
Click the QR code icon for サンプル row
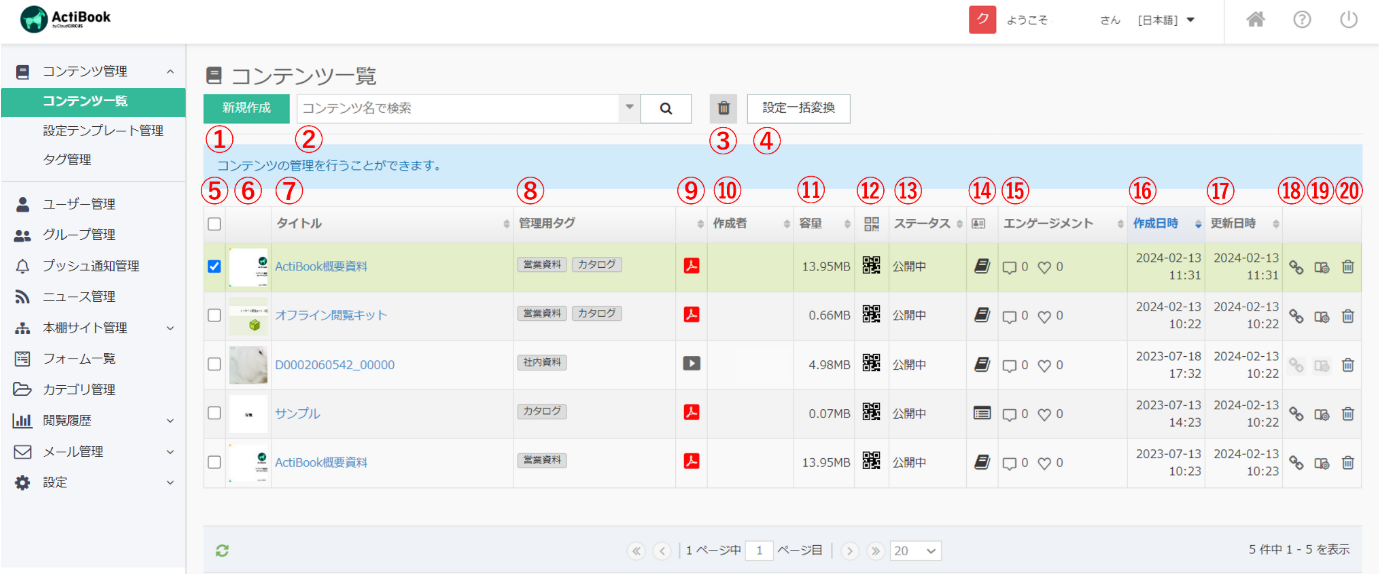click(x=871, y=412)
